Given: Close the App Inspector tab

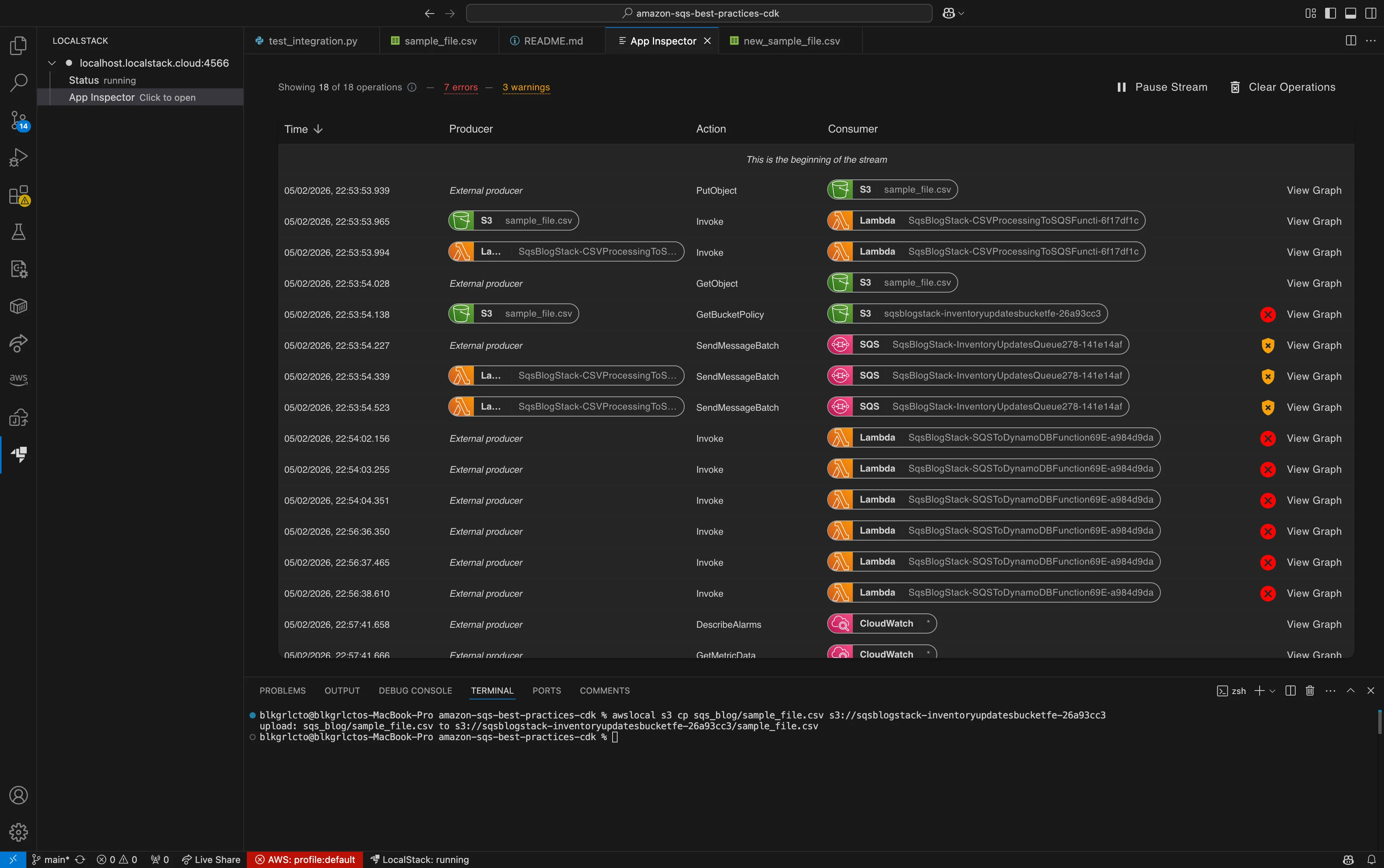Looking at the screenshot, I should tap(707, 41).
